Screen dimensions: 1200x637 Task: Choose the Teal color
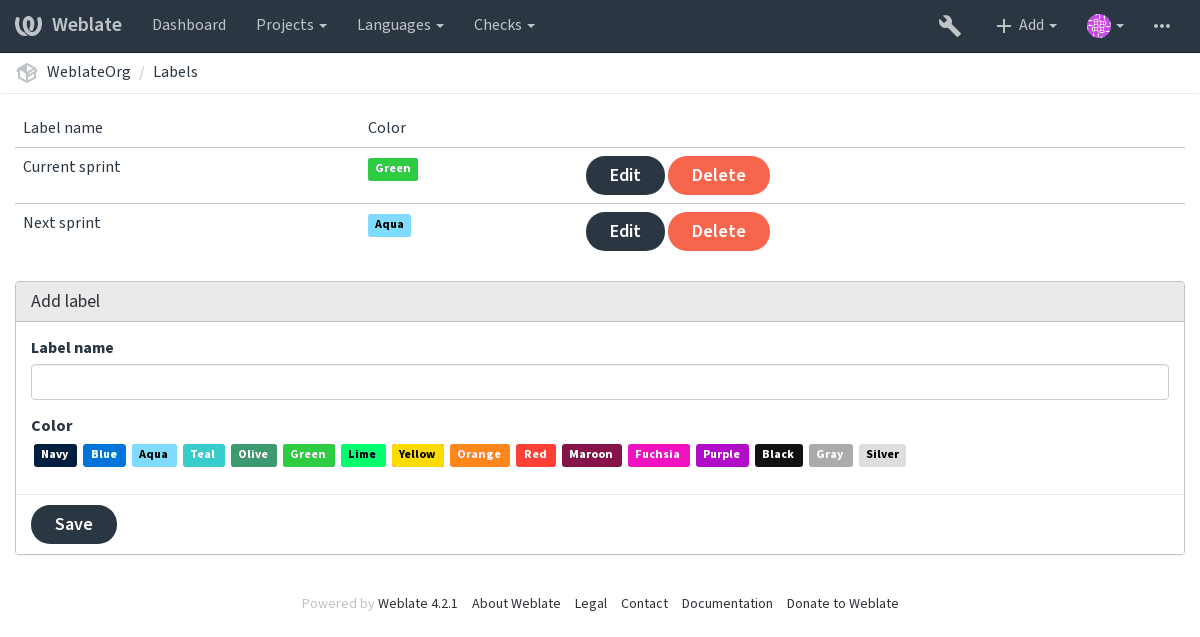203,455
